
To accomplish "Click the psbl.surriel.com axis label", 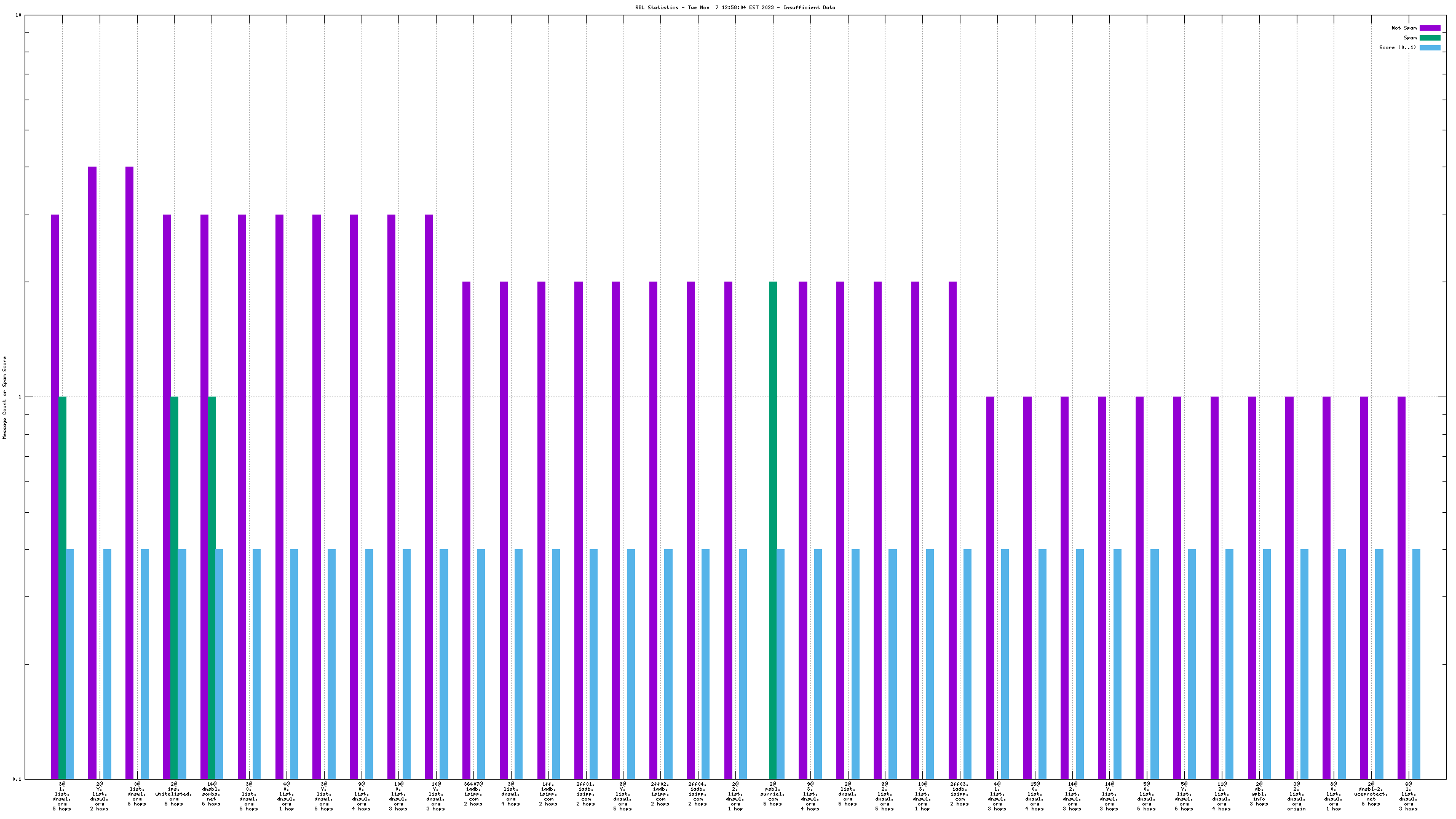I will click(x=772, y=794).
